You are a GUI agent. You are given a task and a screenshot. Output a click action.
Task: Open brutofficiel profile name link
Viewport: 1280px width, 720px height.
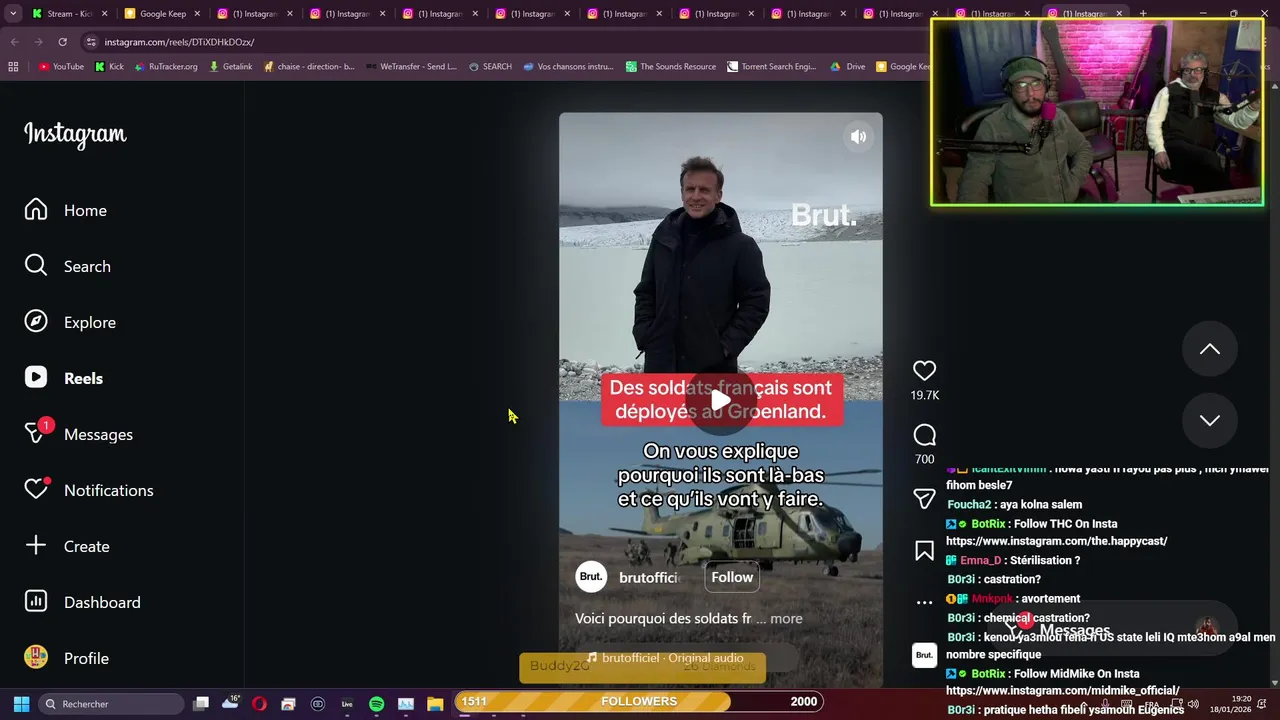[x=649, y=577]
